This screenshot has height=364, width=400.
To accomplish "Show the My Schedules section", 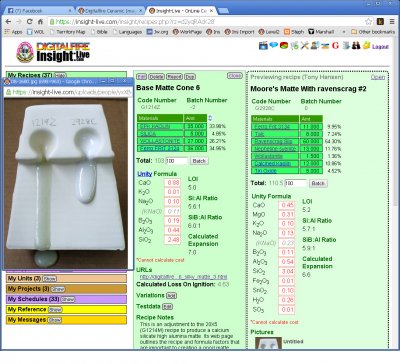I will (x=68, y=299).
